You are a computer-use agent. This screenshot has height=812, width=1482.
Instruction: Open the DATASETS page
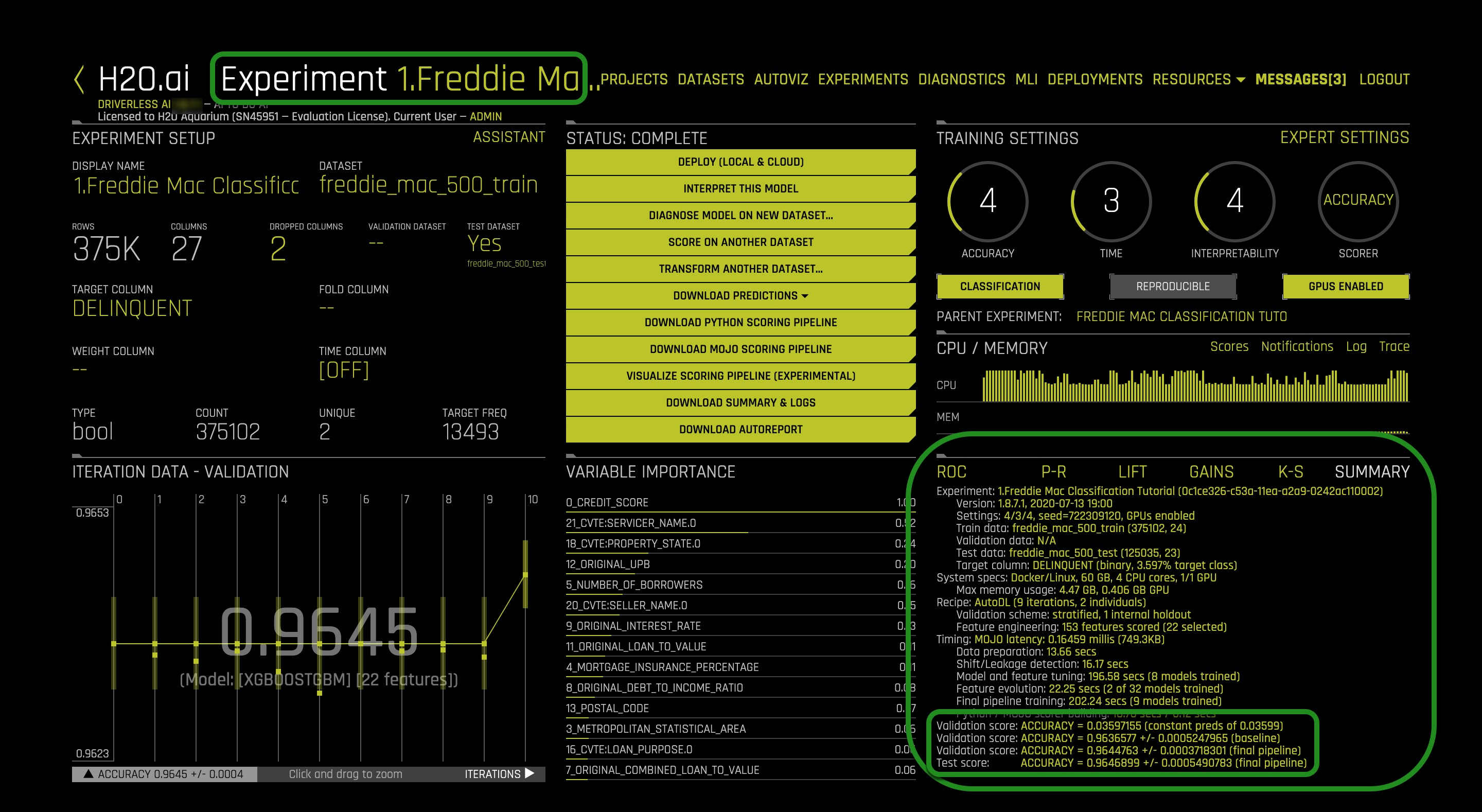click(711, 79)
